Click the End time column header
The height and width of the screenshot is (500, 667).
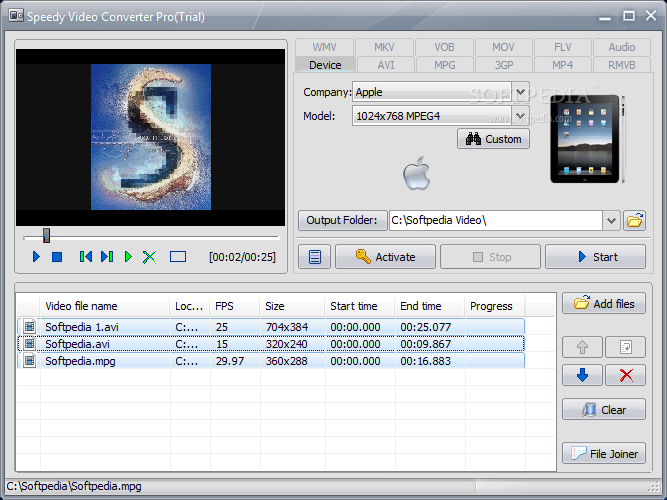tap(429, 306)
